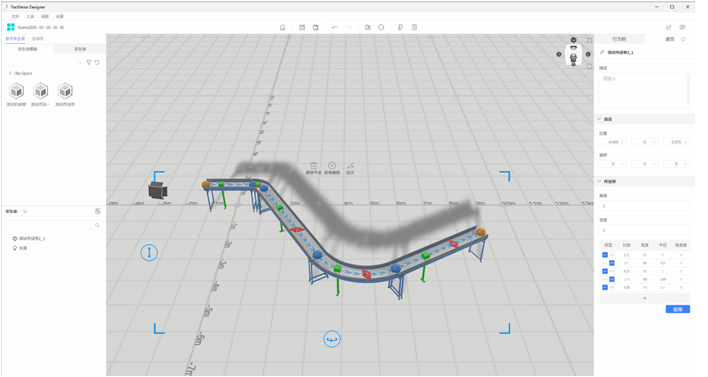Screen dimensions: 708x377
Task: Click the blue 应用 apply button
Action: pos(677,309)
